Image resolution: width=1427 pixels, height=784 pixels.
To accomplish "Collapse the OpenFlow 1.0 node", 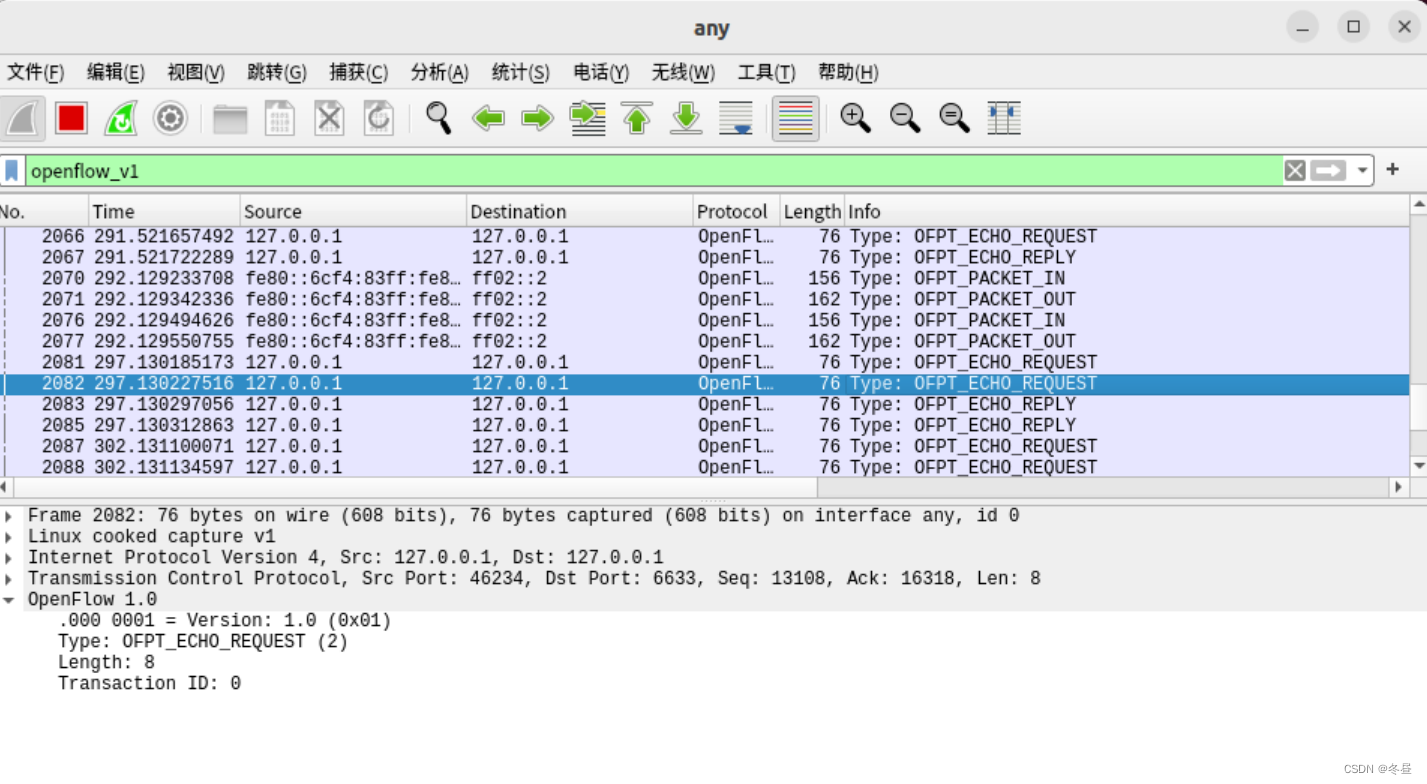I will coord(9,600).
